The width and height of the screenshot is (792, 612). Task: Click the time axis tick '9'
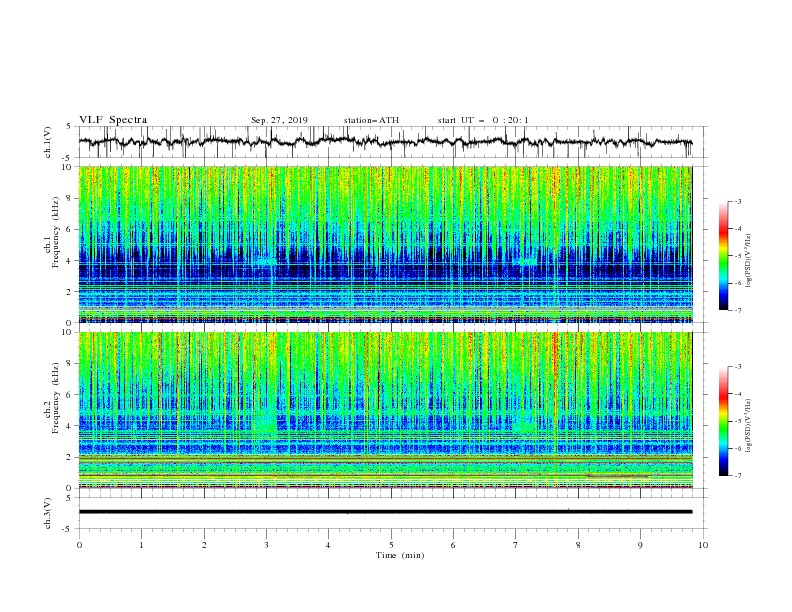point(640,545)
